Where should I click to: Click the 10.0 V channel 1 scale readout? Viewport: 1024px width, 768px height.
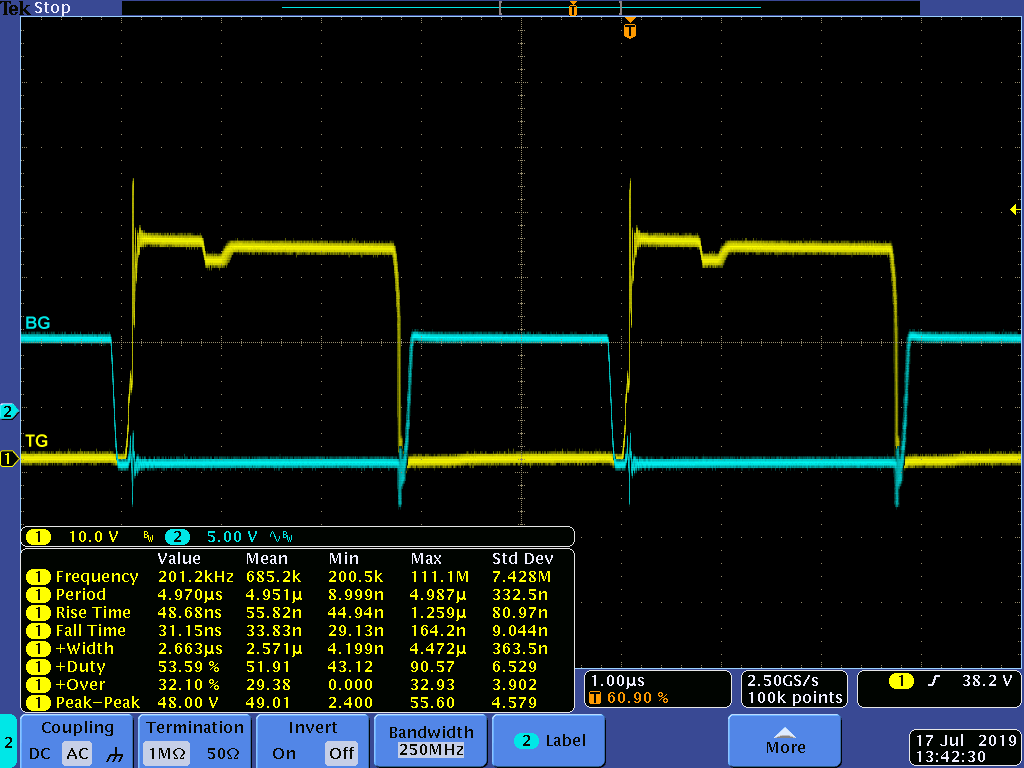pos(93,537)
